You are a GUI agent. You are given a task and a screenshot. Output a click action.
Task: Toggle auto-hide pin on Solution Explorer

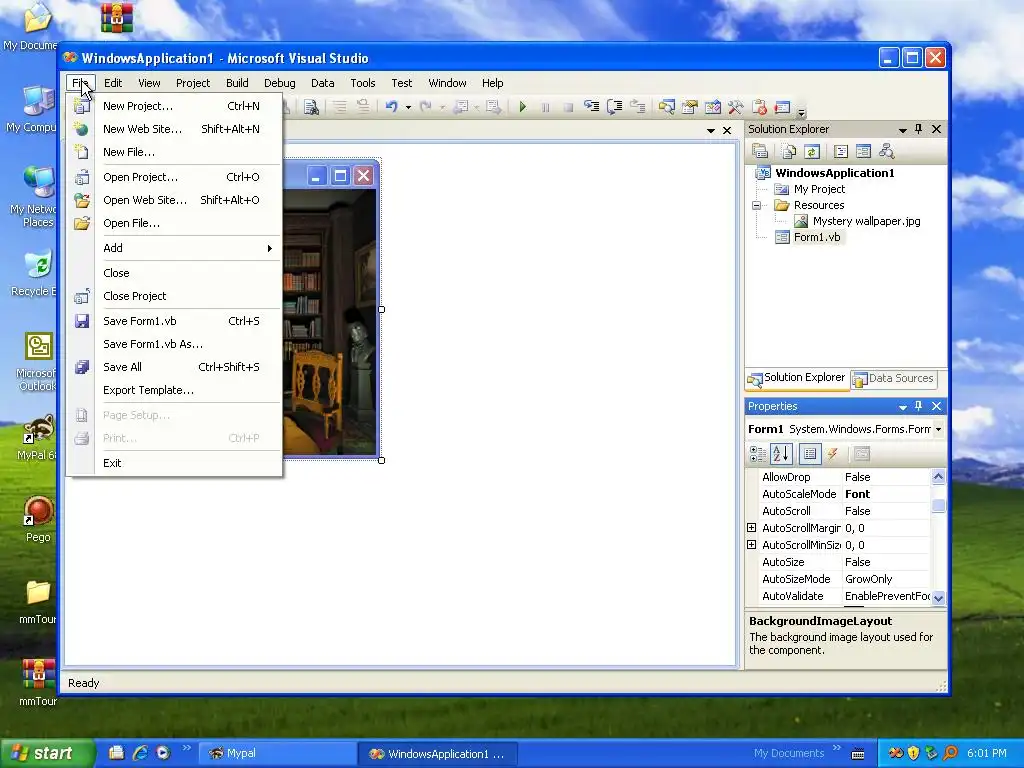pos(918,129)
